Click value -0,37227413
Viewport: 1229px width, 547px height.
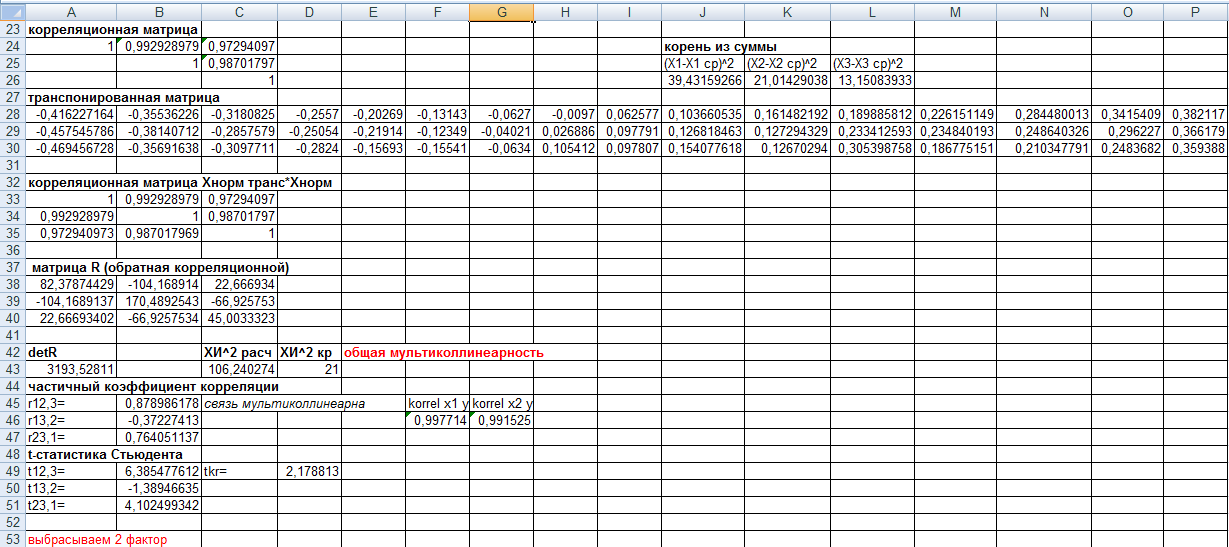[158, 421]
